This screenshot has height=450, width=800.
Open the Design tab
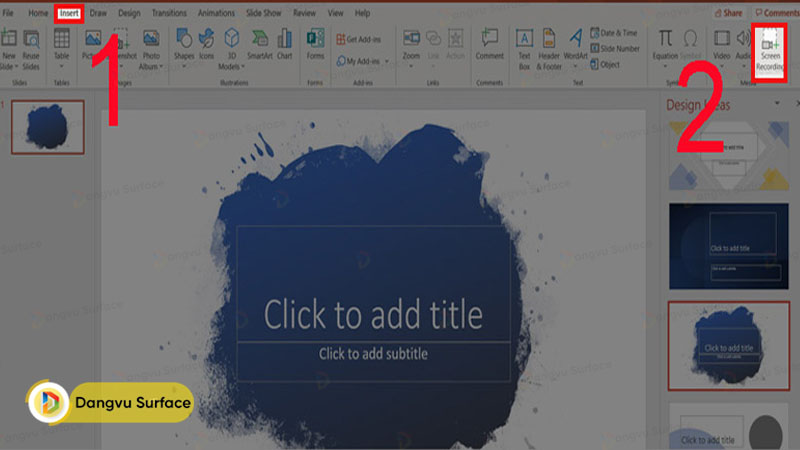point(129,13)
